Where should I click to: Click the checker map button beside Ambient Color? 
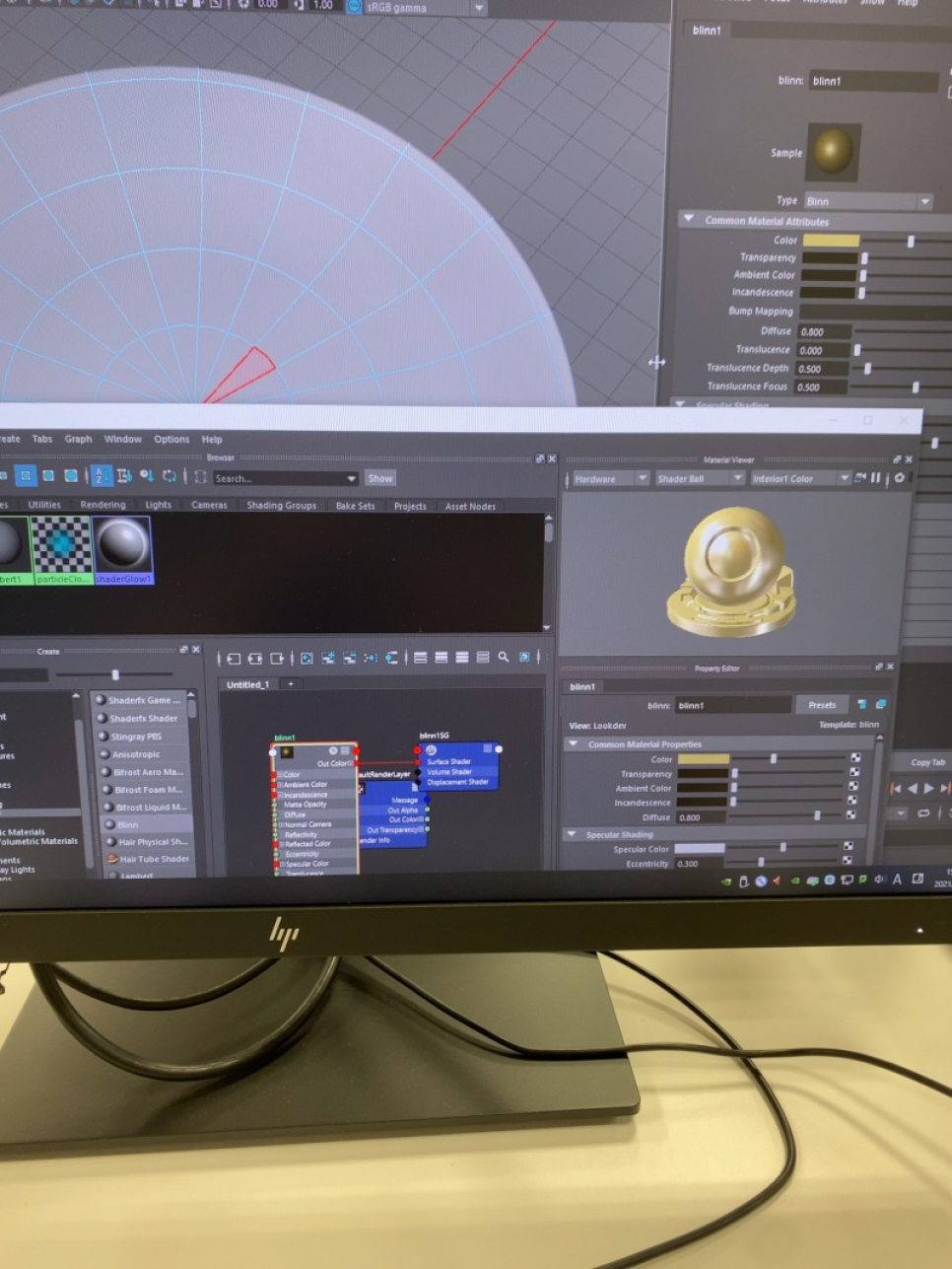pos(853,787)
